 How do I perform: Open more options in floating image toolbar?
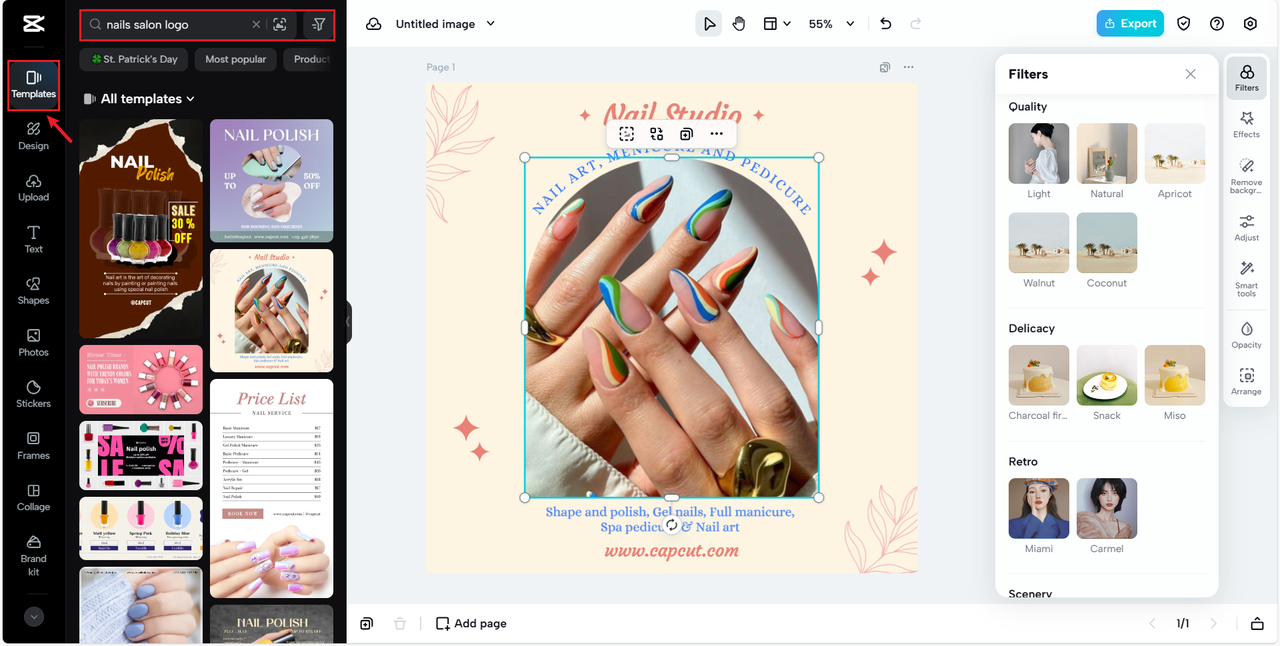pos(716,134)
